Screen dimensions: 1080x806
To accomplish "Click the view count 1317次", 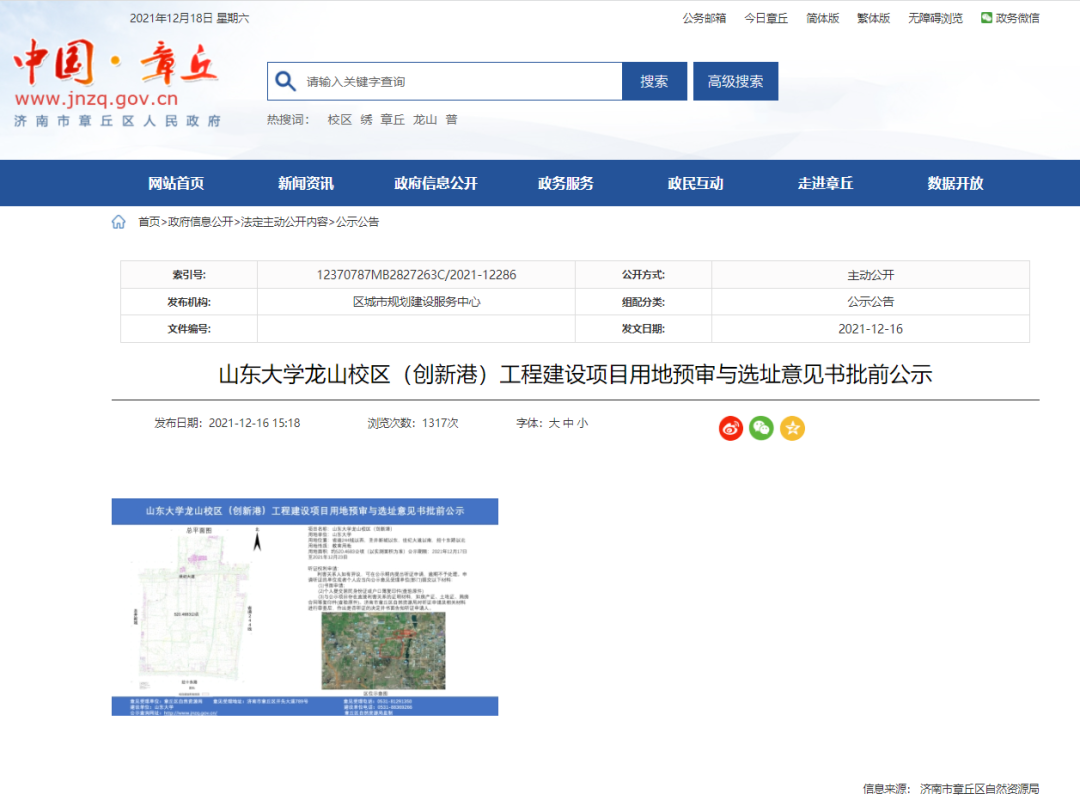I will [439, 423].
